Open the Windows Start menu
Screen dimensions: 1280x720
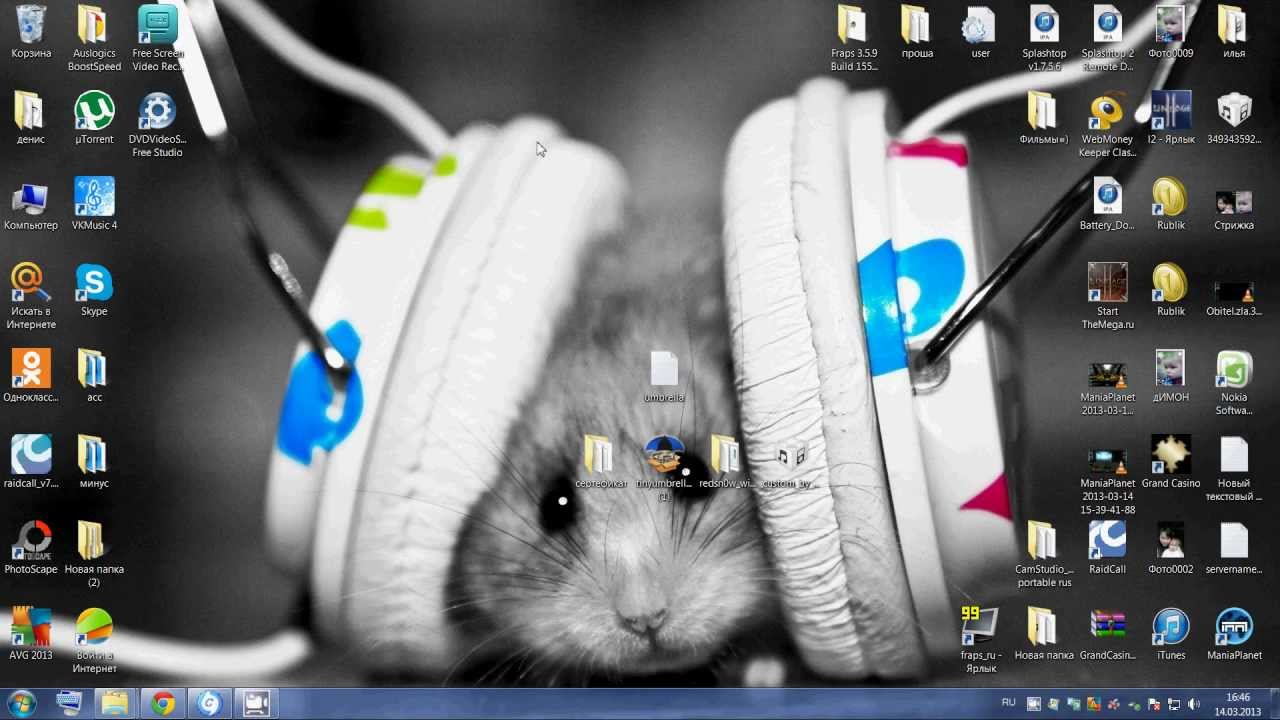click(21, 704)
